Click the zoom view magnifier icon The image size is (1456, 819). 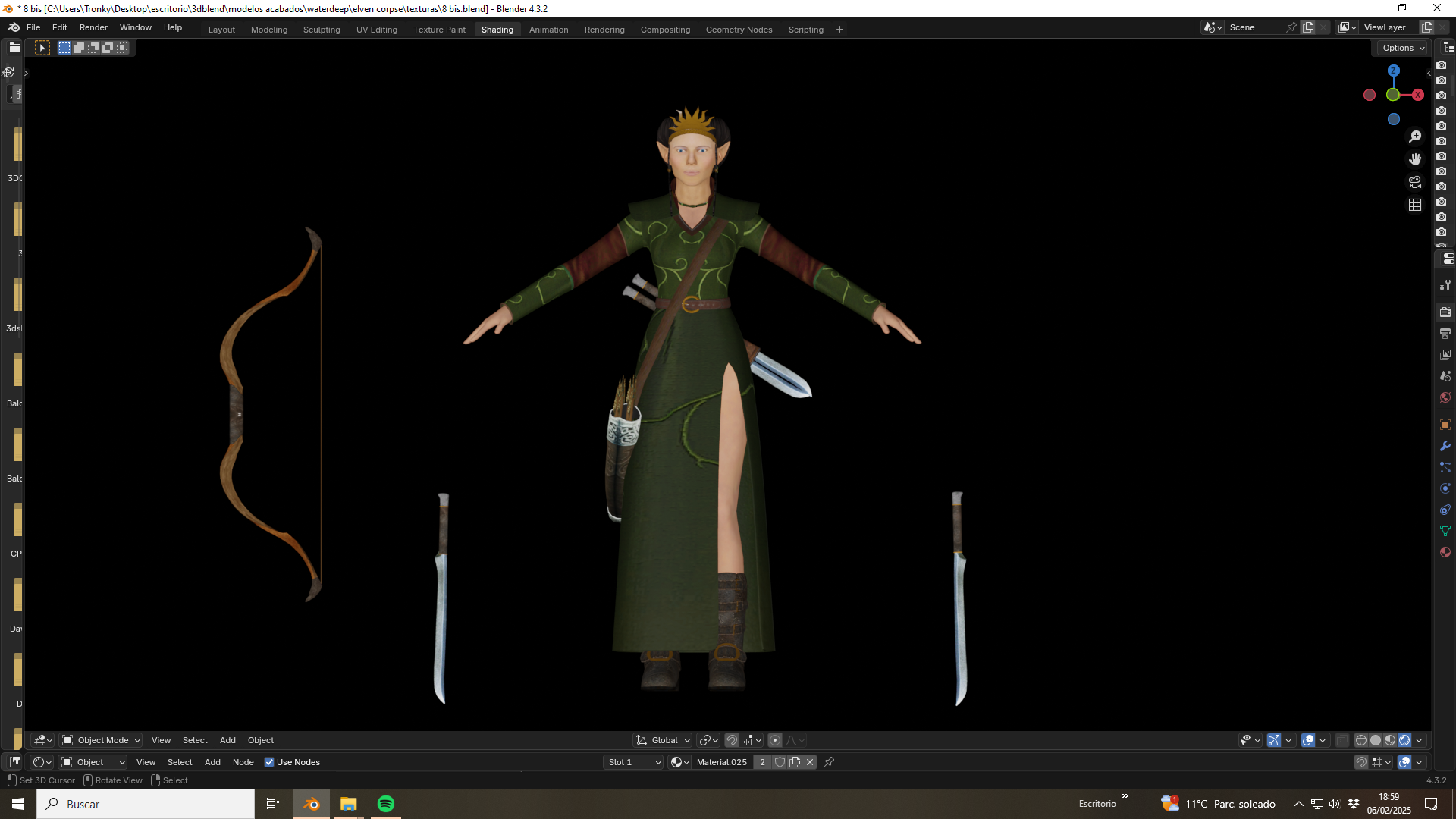click(x=1415, y=136)
